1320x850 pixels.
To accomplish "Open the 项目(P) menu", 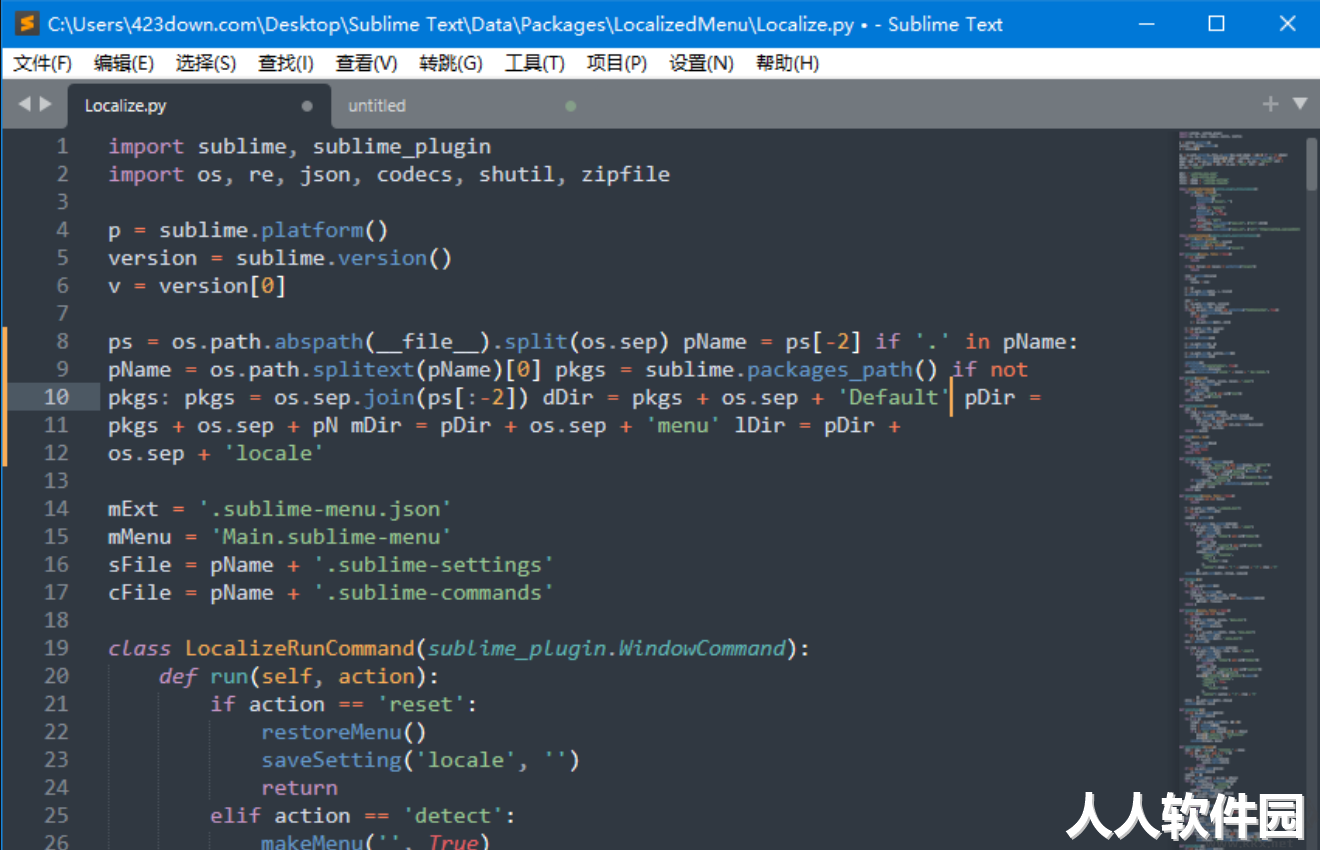I will (617, 63).
